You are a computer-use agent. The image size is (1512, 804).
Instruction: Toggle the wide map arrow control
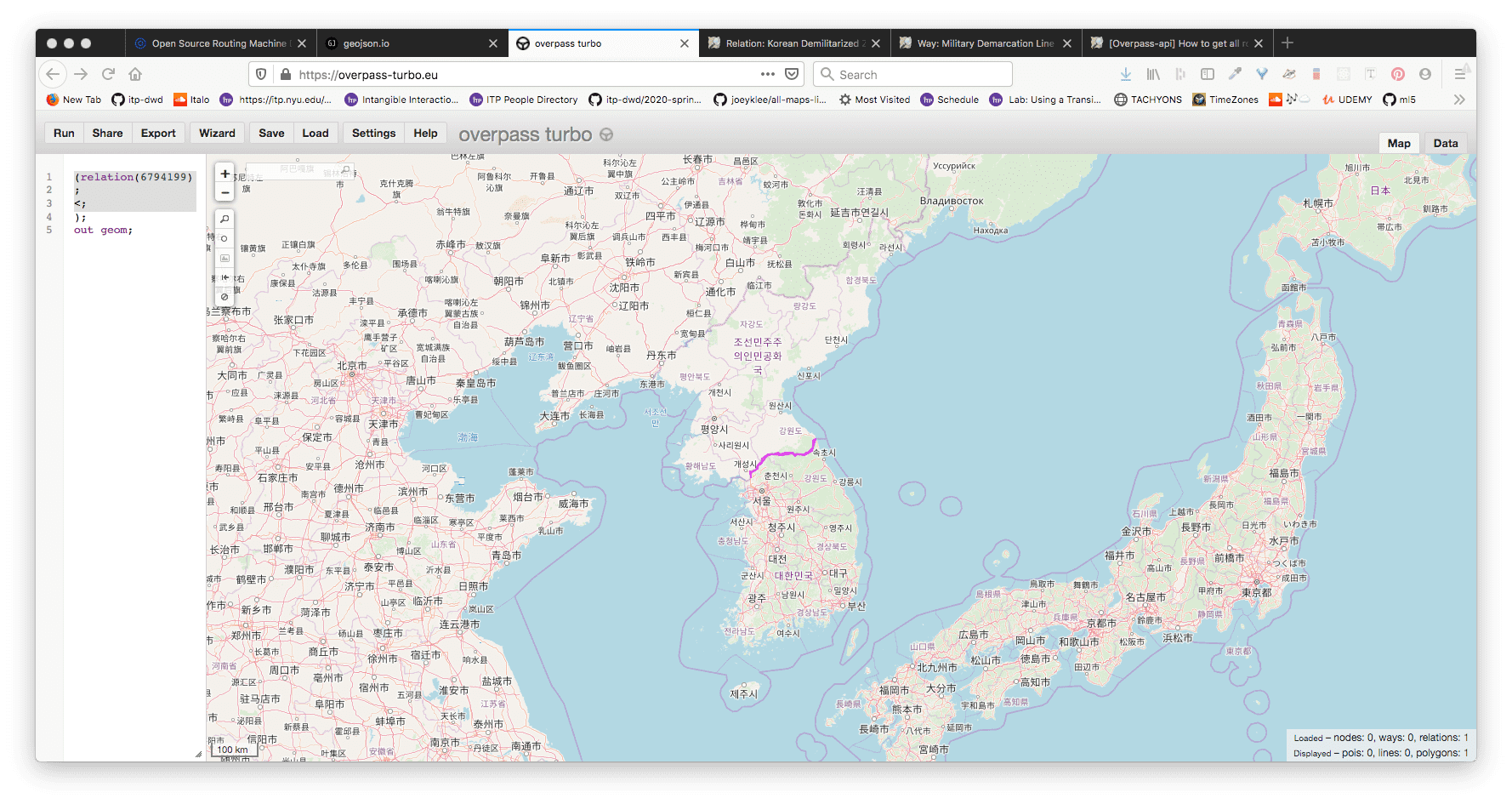click(x=225, y=277)
